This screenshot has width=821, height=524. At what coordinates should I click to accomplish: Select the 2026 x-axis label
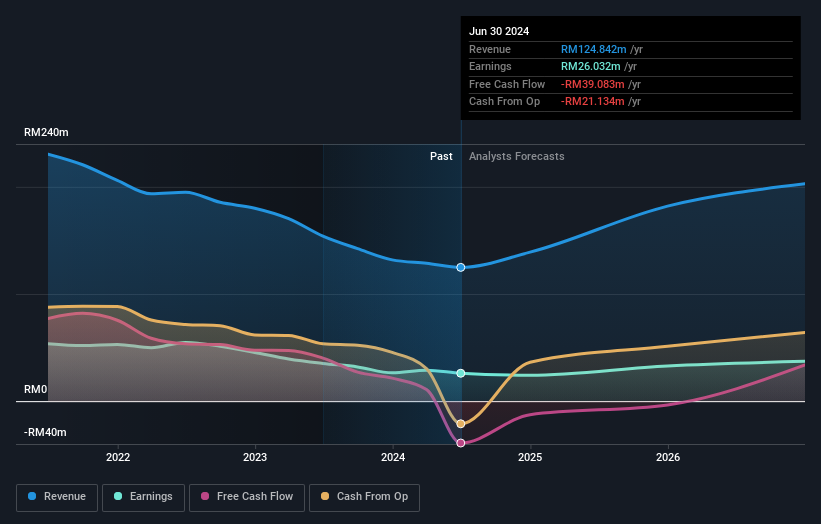click(668, 457)
